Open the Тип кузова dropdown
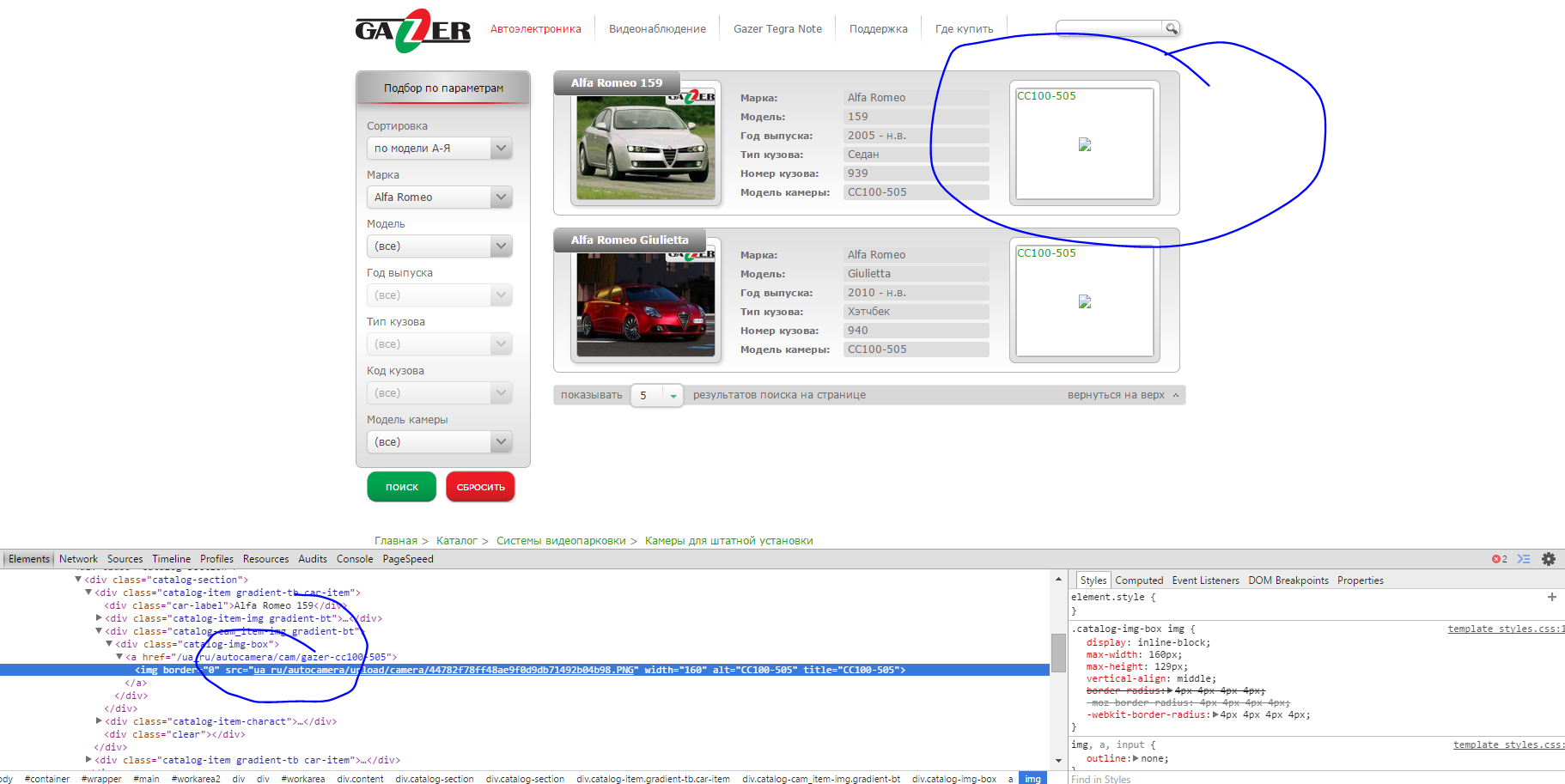Image resolution: width=1565 pixels, height=784 pixels. coord(440,344)
